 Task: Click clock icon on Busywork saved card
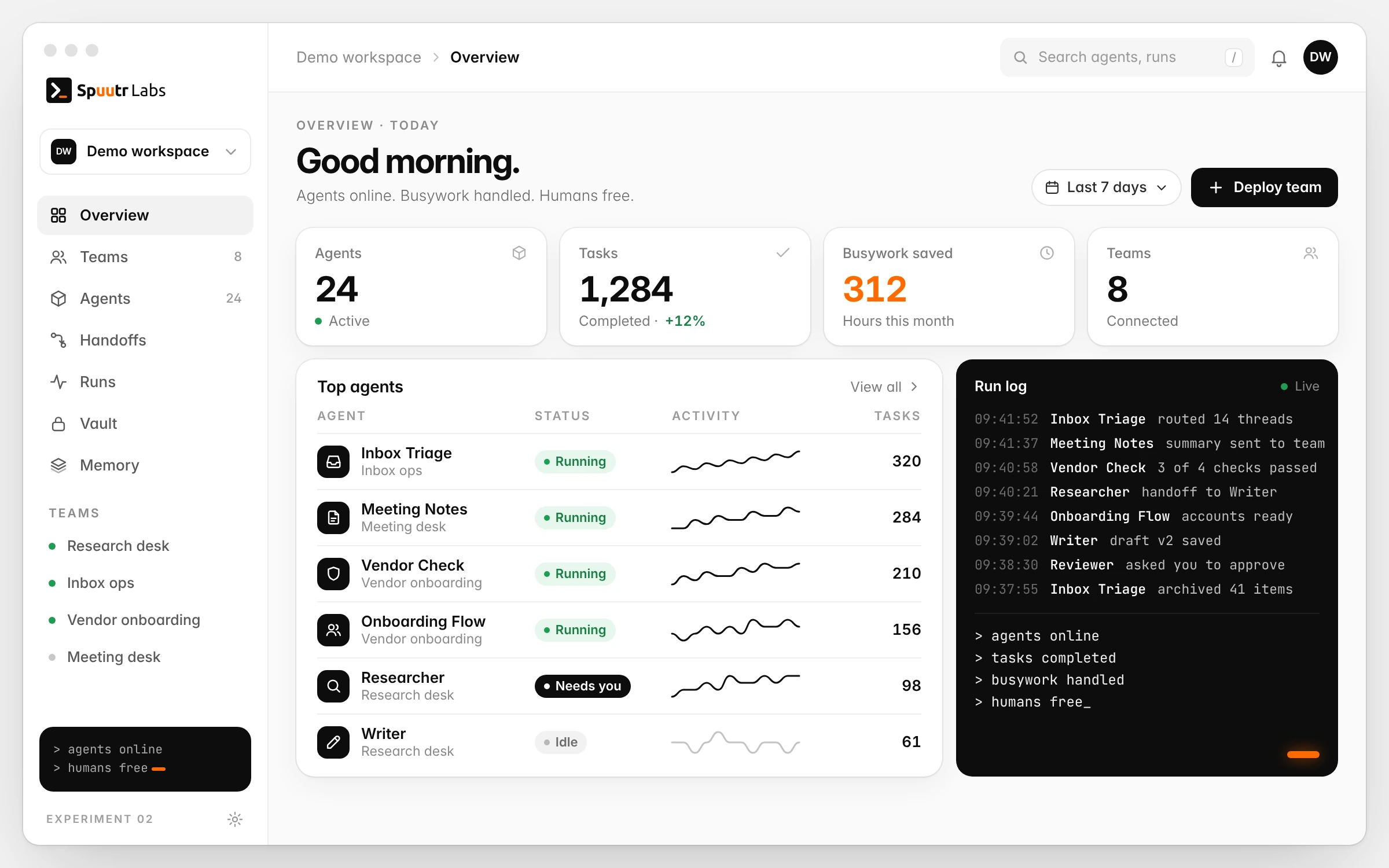(x=1047, y=253)
